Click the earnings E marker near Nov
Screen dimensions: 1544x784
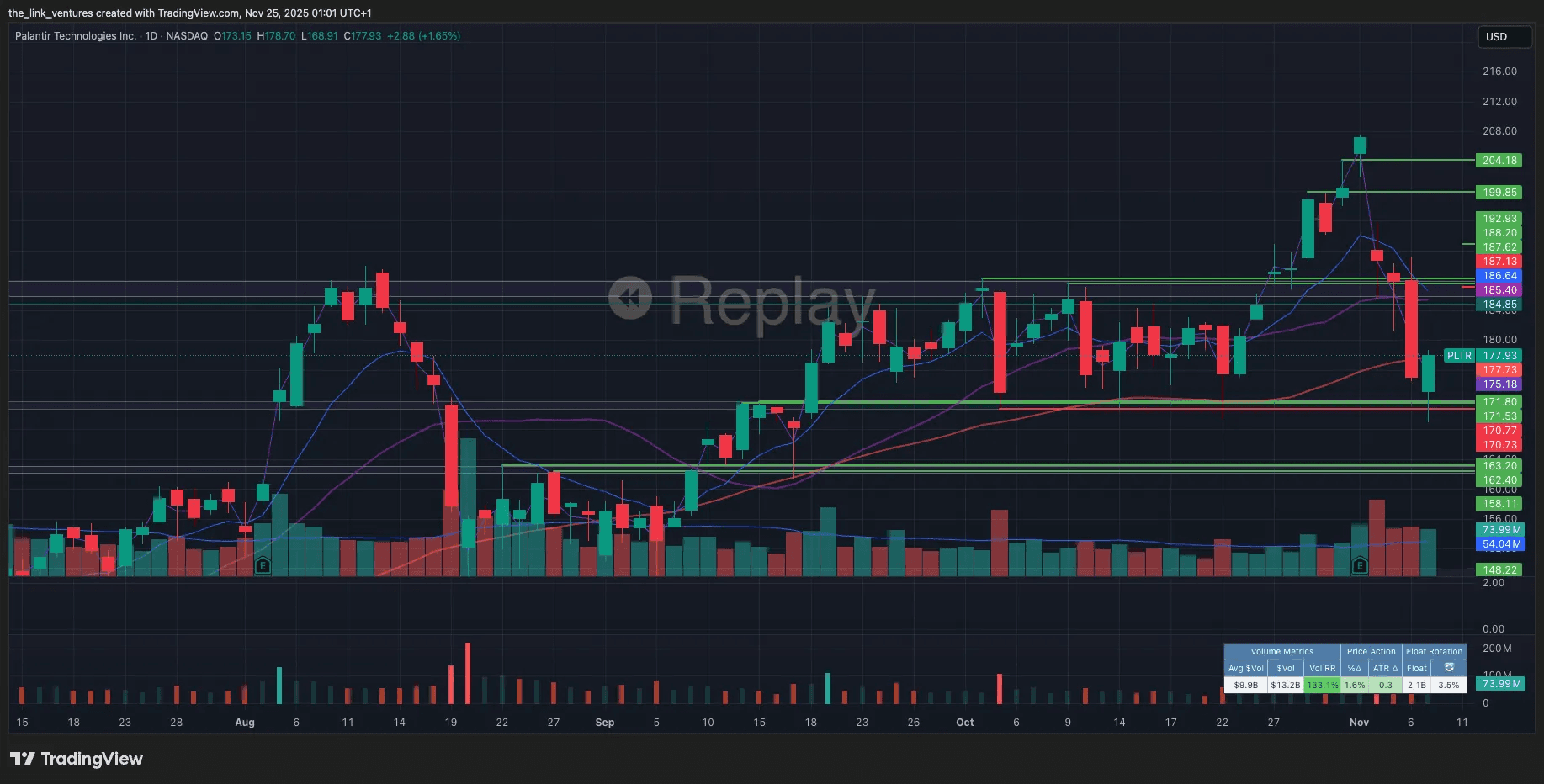[x=1360, y=565]
